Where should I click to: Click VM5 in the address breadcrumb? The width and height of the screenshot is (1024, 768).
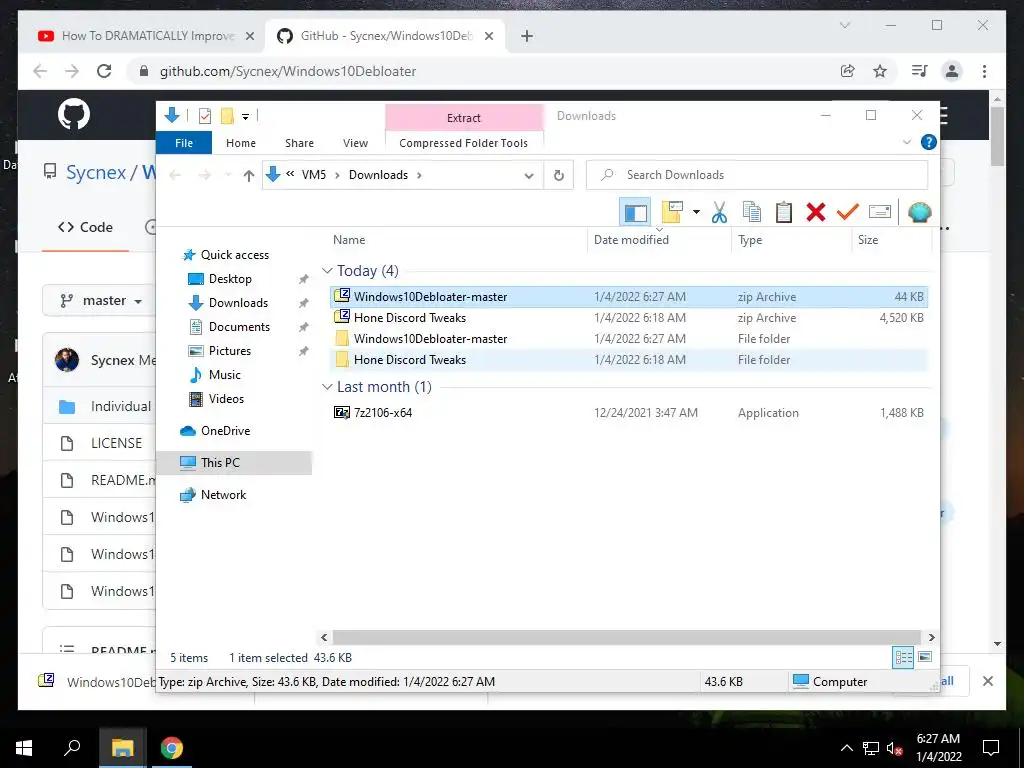[313, 175]
